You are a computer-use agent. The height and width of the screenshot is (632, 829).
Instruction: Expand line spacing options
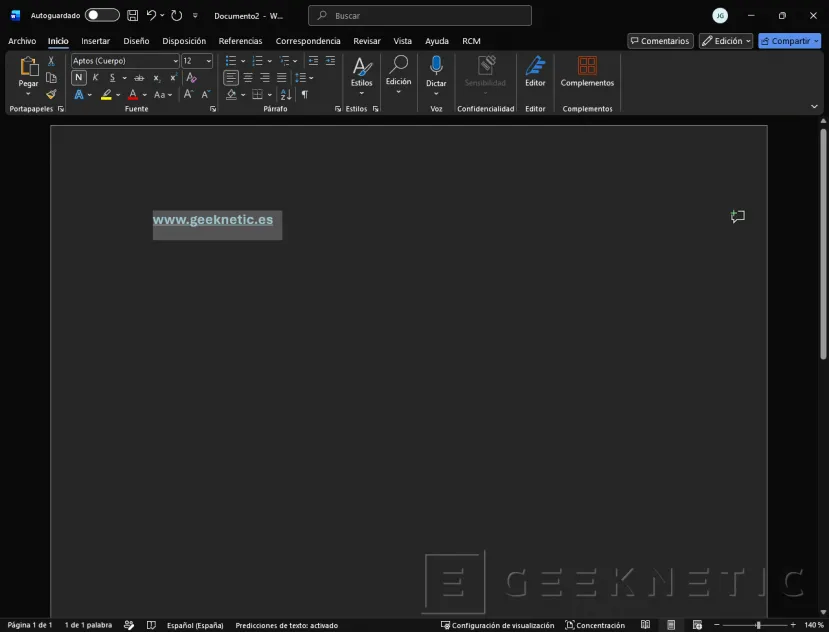coord(304,78)
